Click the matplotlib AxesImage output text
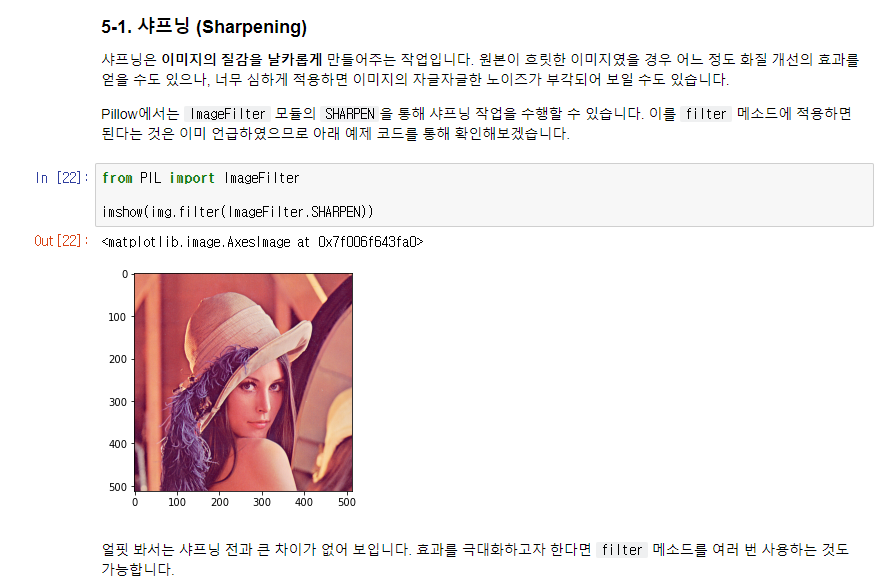 [x=262, y=242]
